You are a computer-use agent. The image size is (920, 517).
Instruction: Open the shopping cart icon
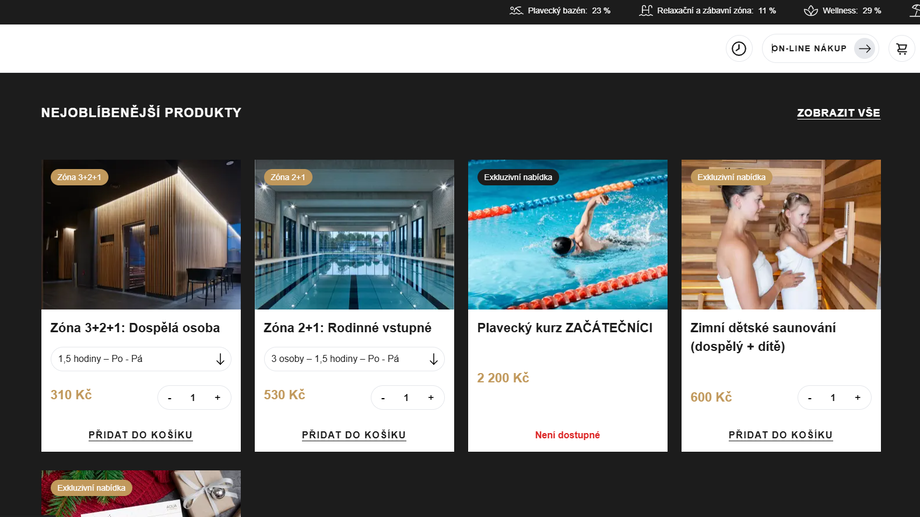click(x=901, y=49)
